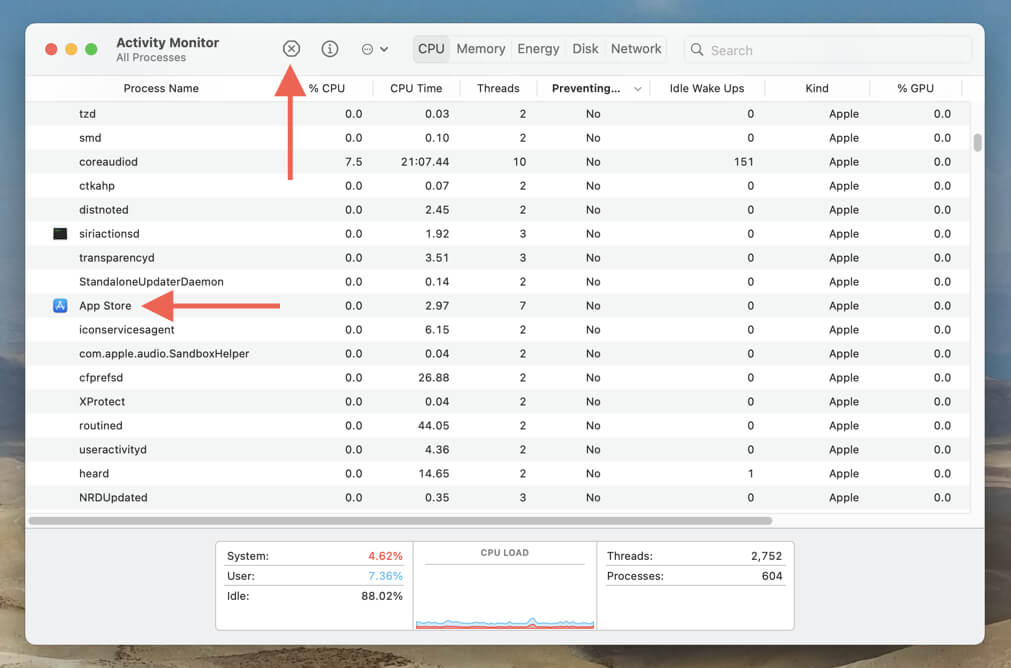This screenshot has width=1011, height=668.
Task: Sort by Kind column header
Action: click(817, 88)
